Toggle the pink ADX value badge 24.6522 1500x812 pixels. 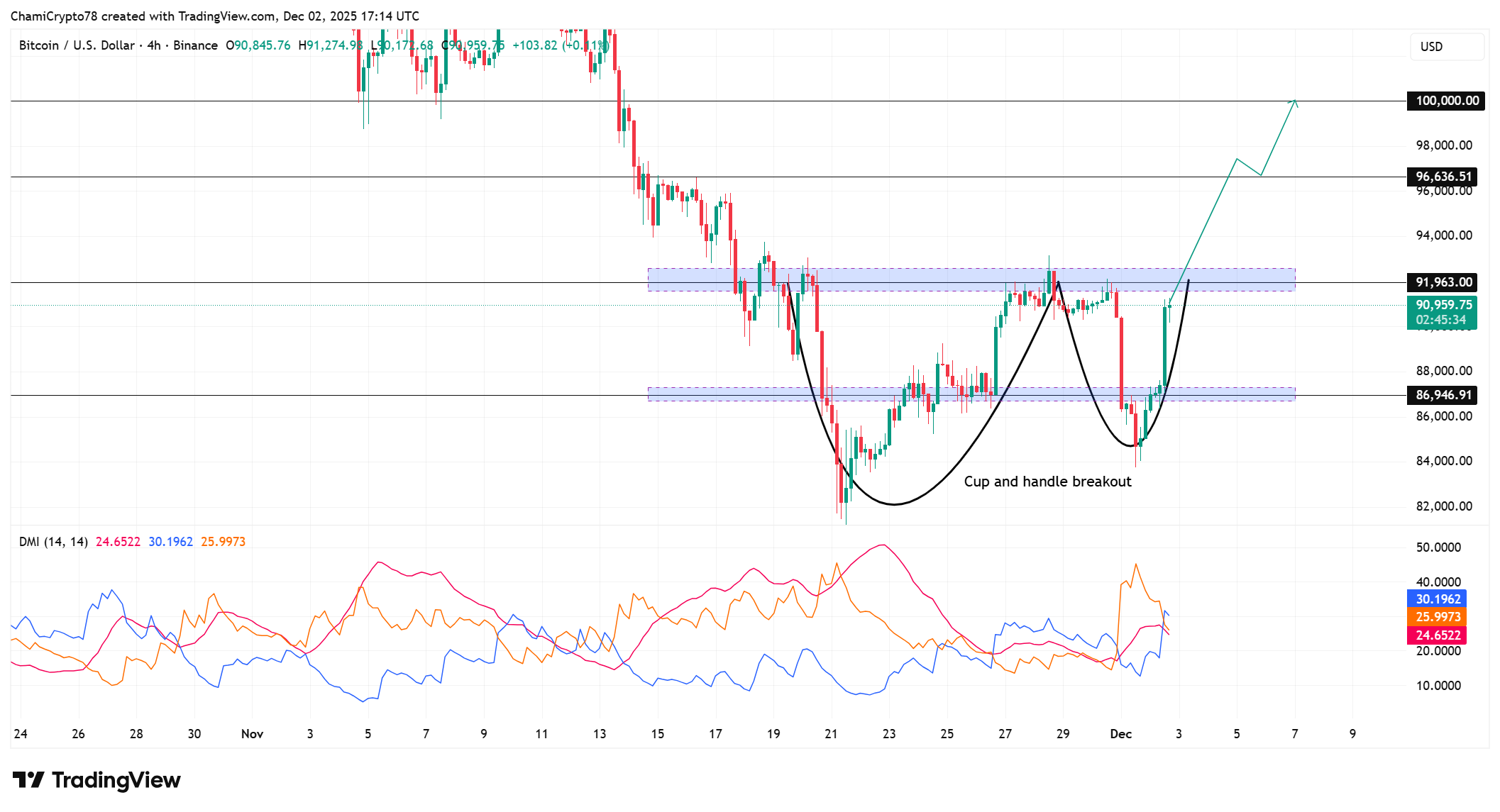click(x=1438, y=636)
